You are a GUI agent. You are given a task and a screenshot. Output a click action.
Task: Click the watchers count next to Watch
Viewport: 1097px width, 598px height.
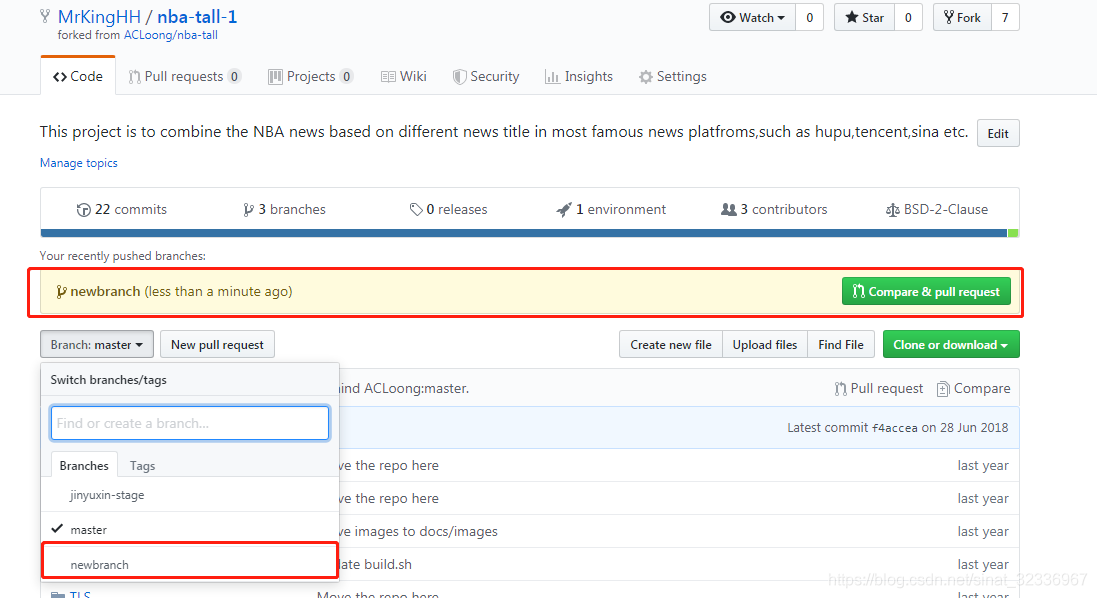click(809, 17)
